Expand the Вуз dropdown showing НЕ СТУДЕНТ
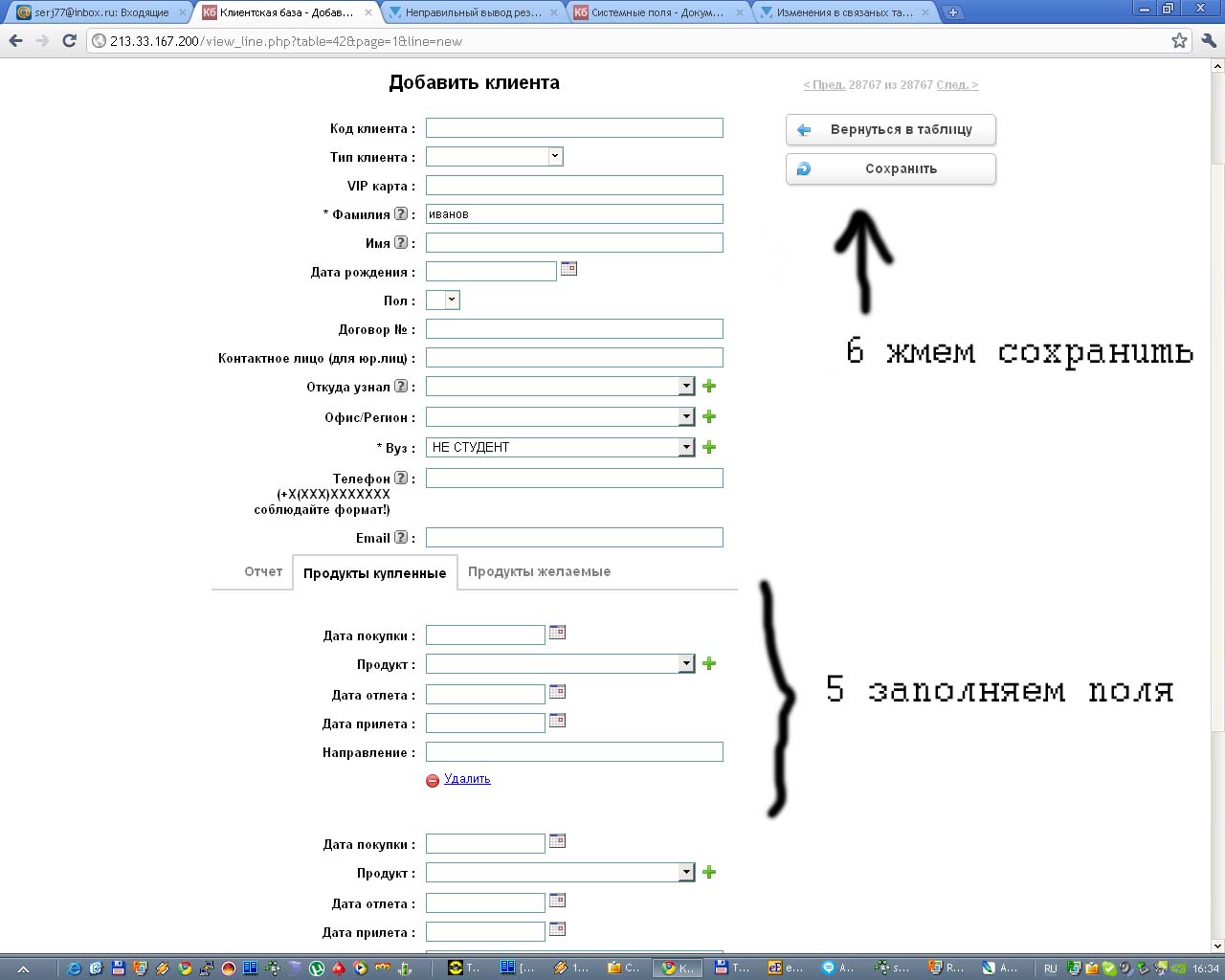The width and height of the screenshot is (1225, 980). coord(685,447)
